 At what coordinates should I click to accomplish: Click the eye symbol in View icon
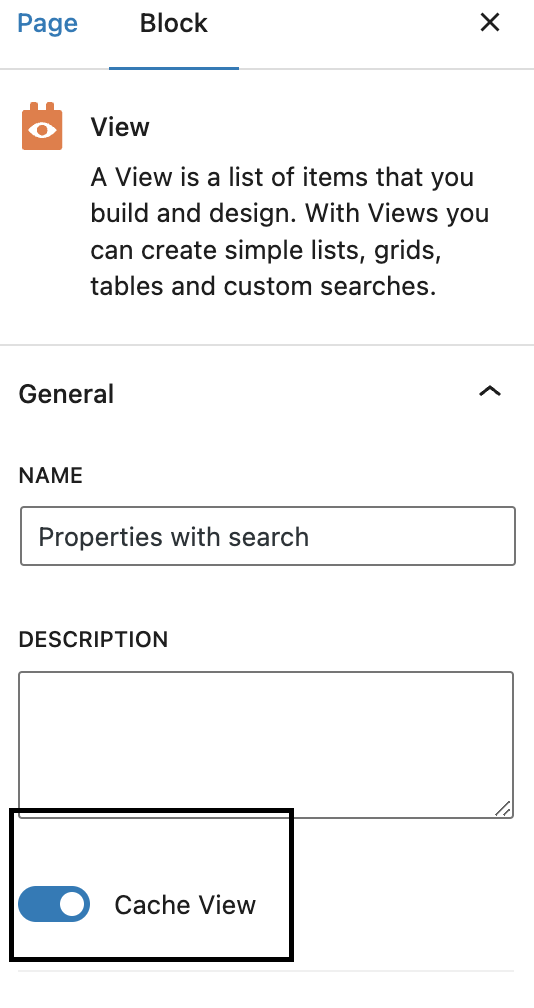click(x=42, y=130)
